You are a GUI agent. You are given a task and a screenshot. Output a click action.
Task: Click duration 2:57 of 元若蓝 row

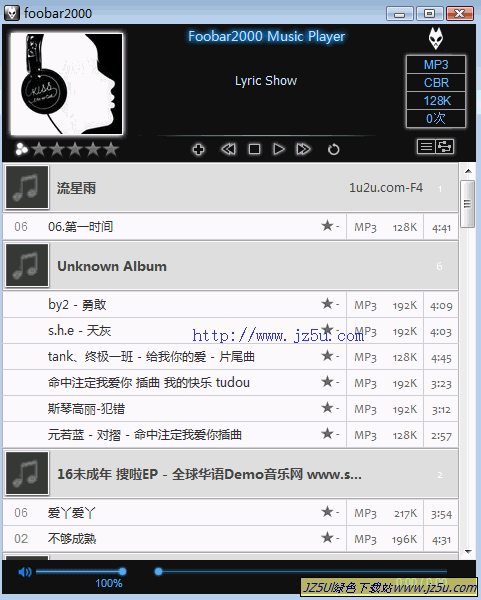441,435
